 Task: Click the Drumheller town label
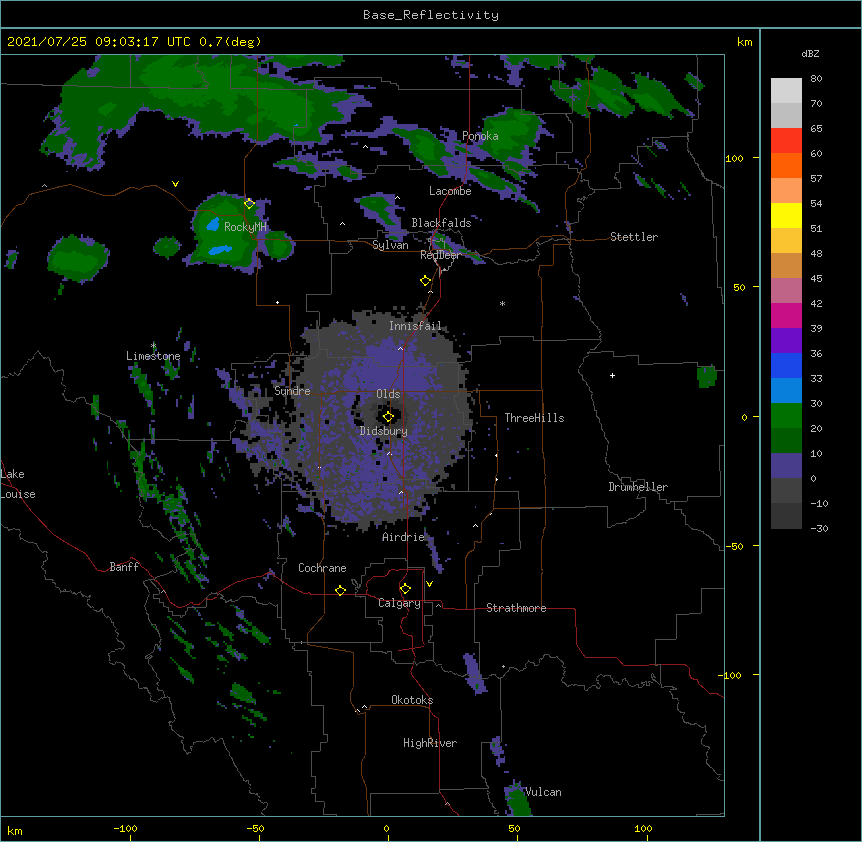click(x=638, y=487)
